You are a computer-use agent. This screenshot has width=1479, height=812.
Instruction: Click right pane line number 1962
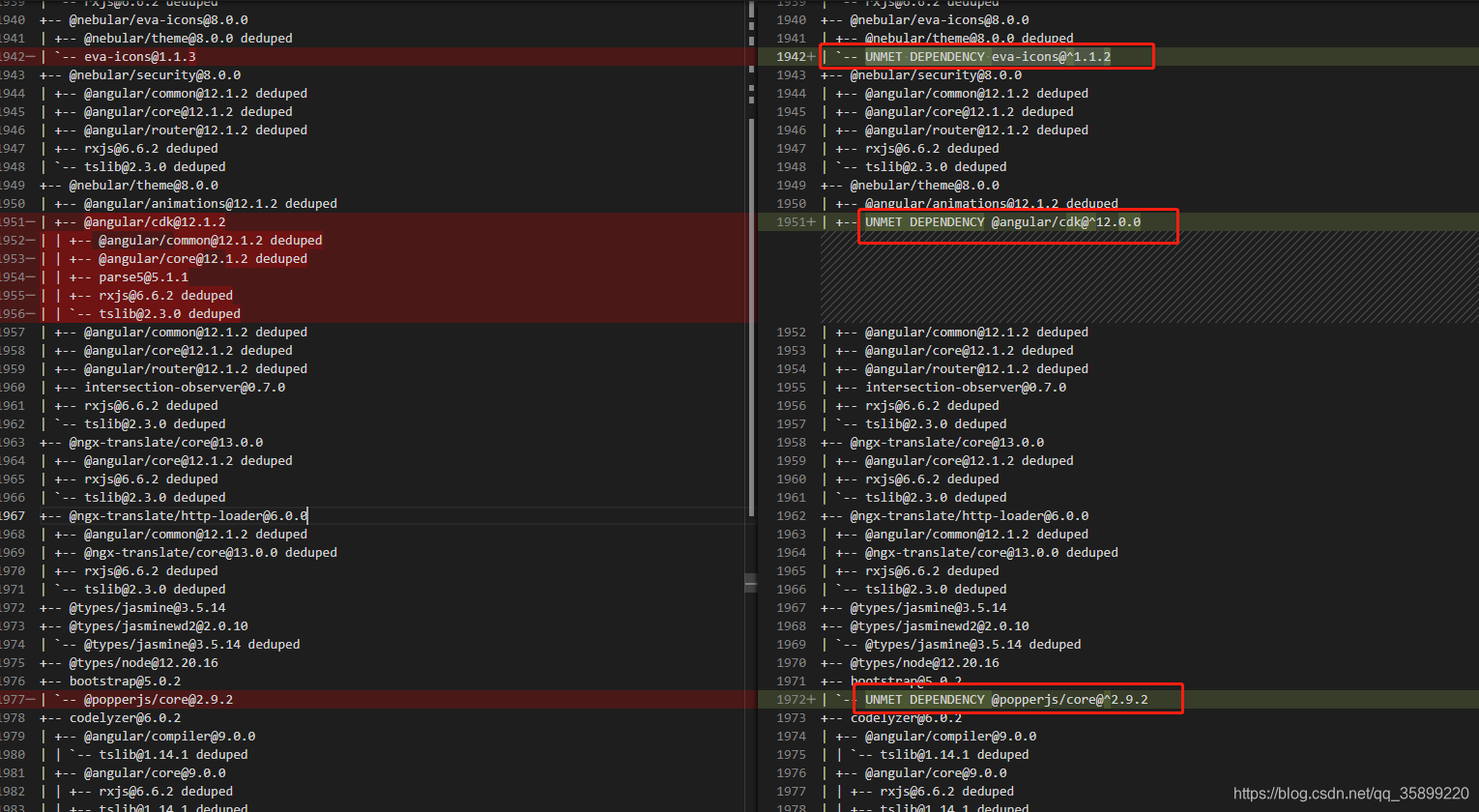pyautogui.click(x=791, y=516)
